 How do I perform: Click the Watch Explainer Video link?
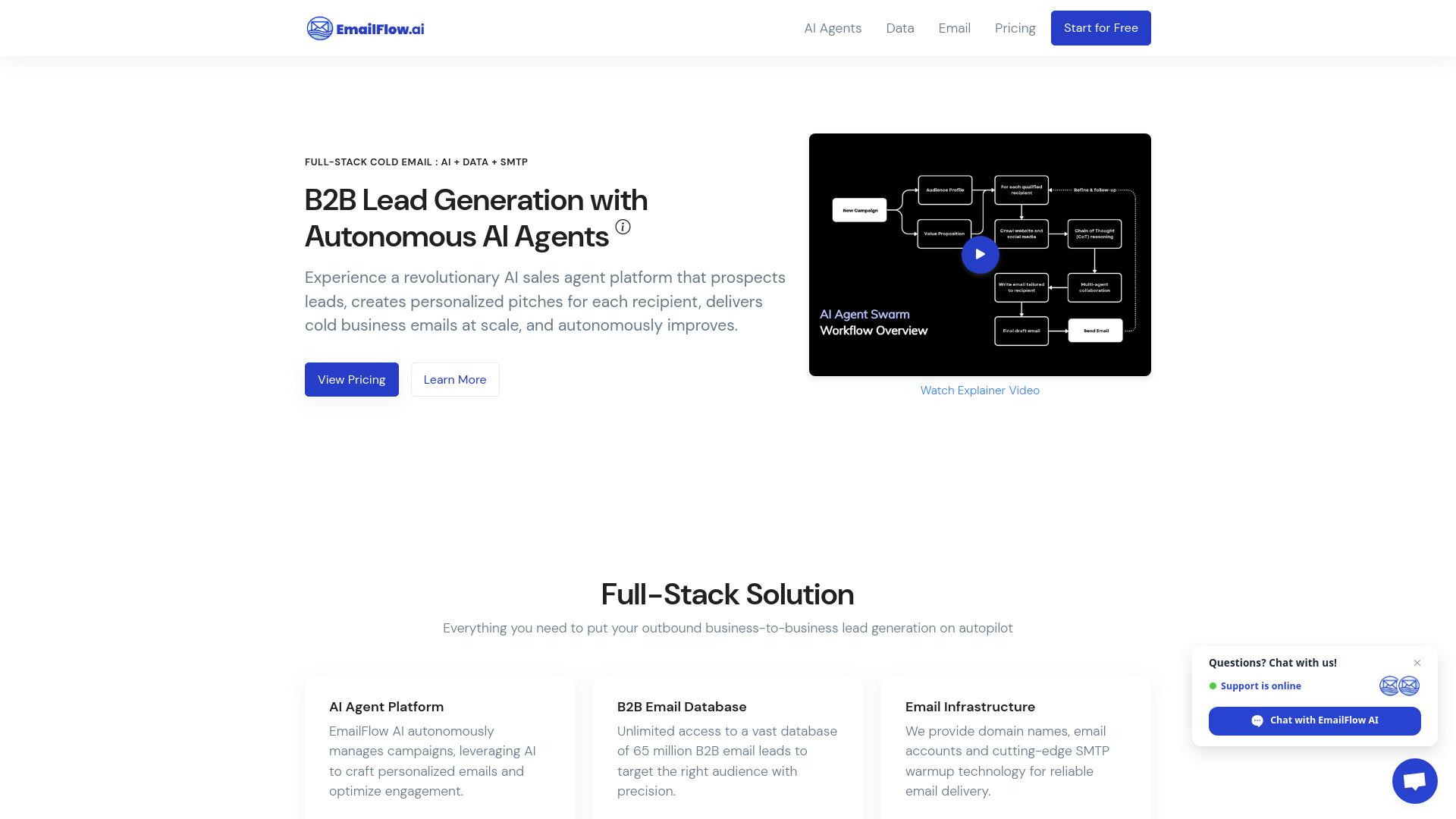tap(980, 390)
